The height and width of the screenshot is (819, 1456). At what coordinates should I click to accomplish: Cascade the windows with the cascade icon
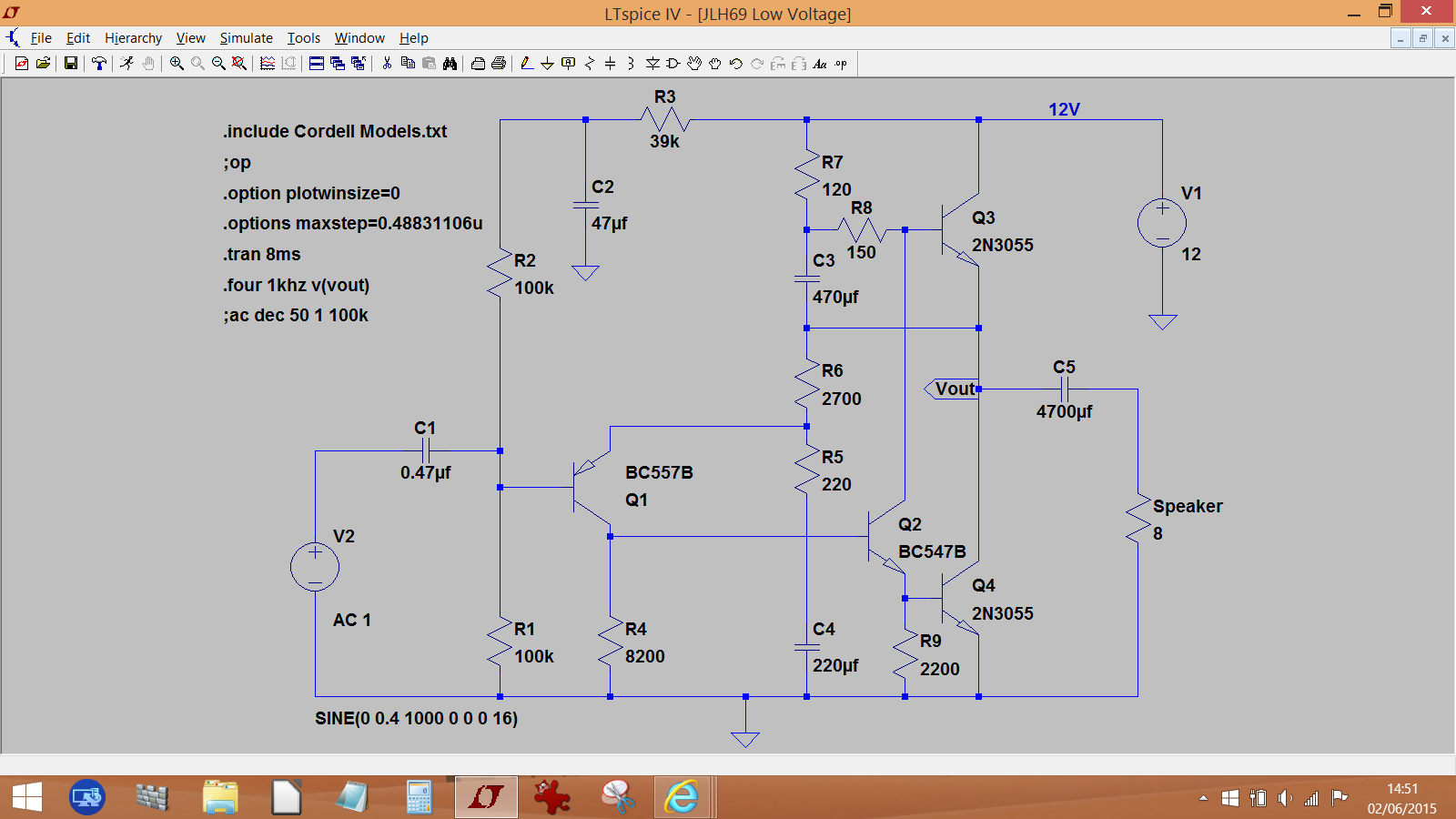pyautogui.click(x=338, y=64)
